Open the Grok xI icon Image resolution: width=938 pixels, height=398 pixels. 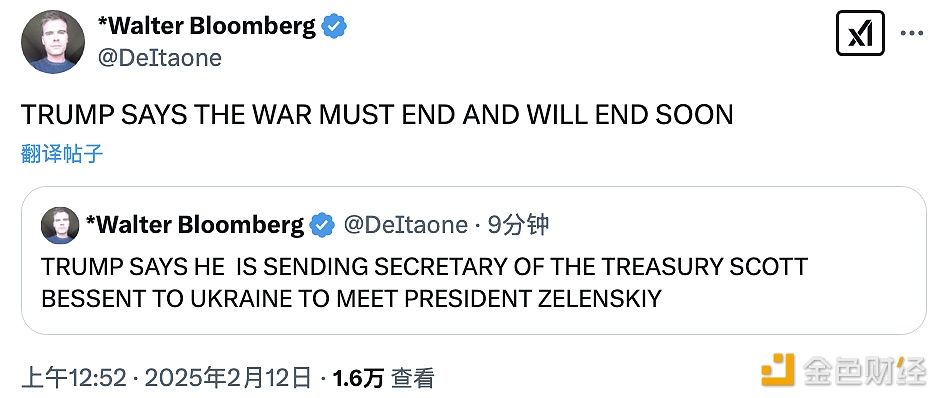coord(860,34)
